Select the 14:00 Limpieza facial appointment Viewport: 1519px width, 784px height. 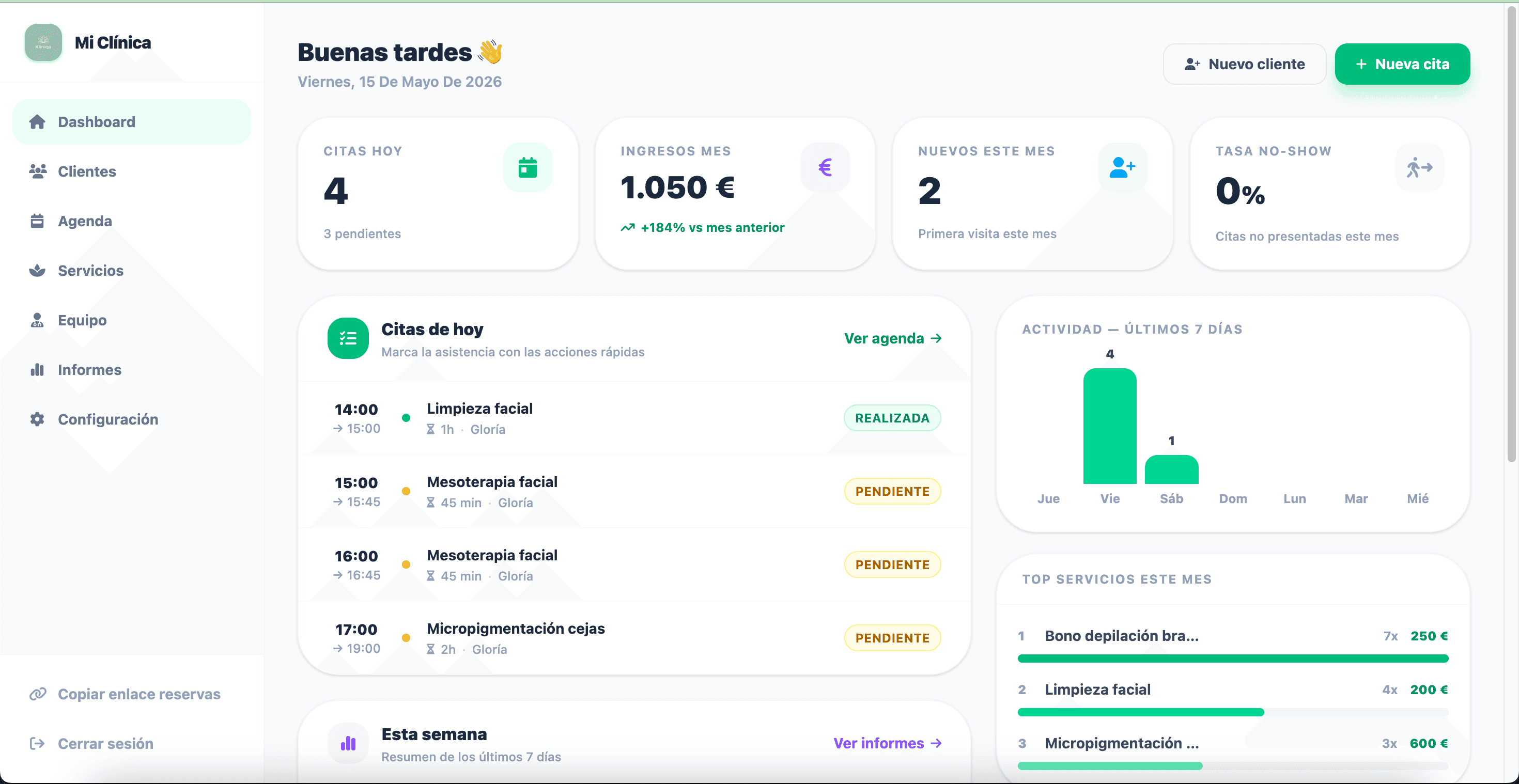634,418
